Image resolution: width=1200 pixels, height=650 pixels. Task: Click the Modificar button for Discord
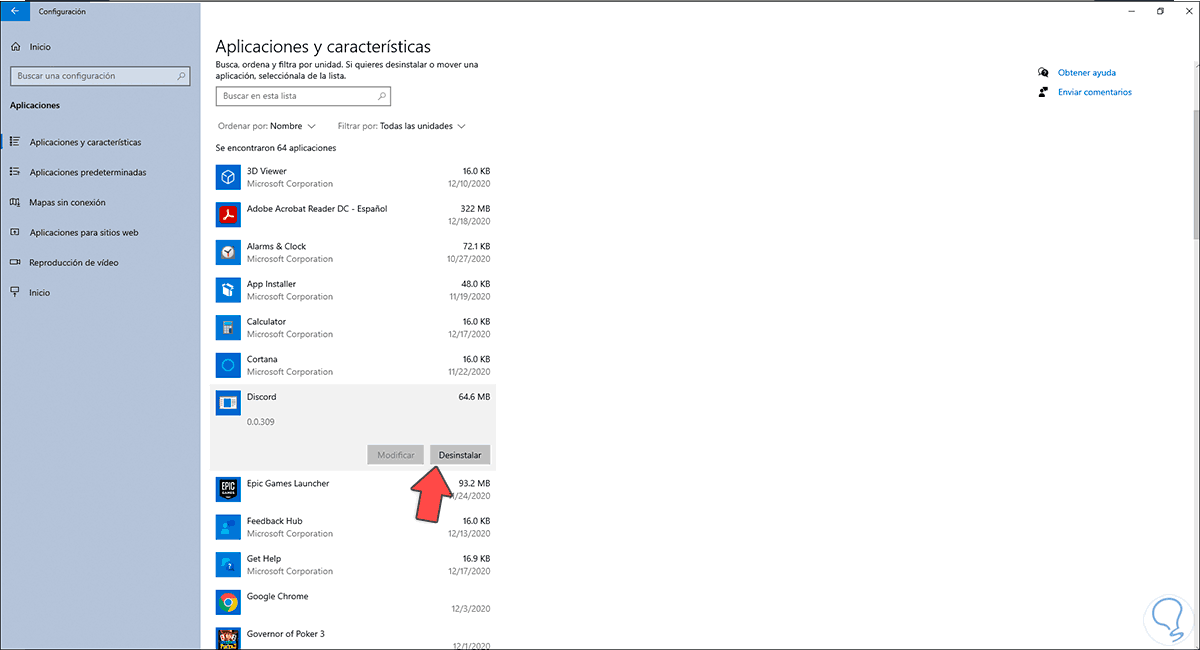[x=396, y=455]
